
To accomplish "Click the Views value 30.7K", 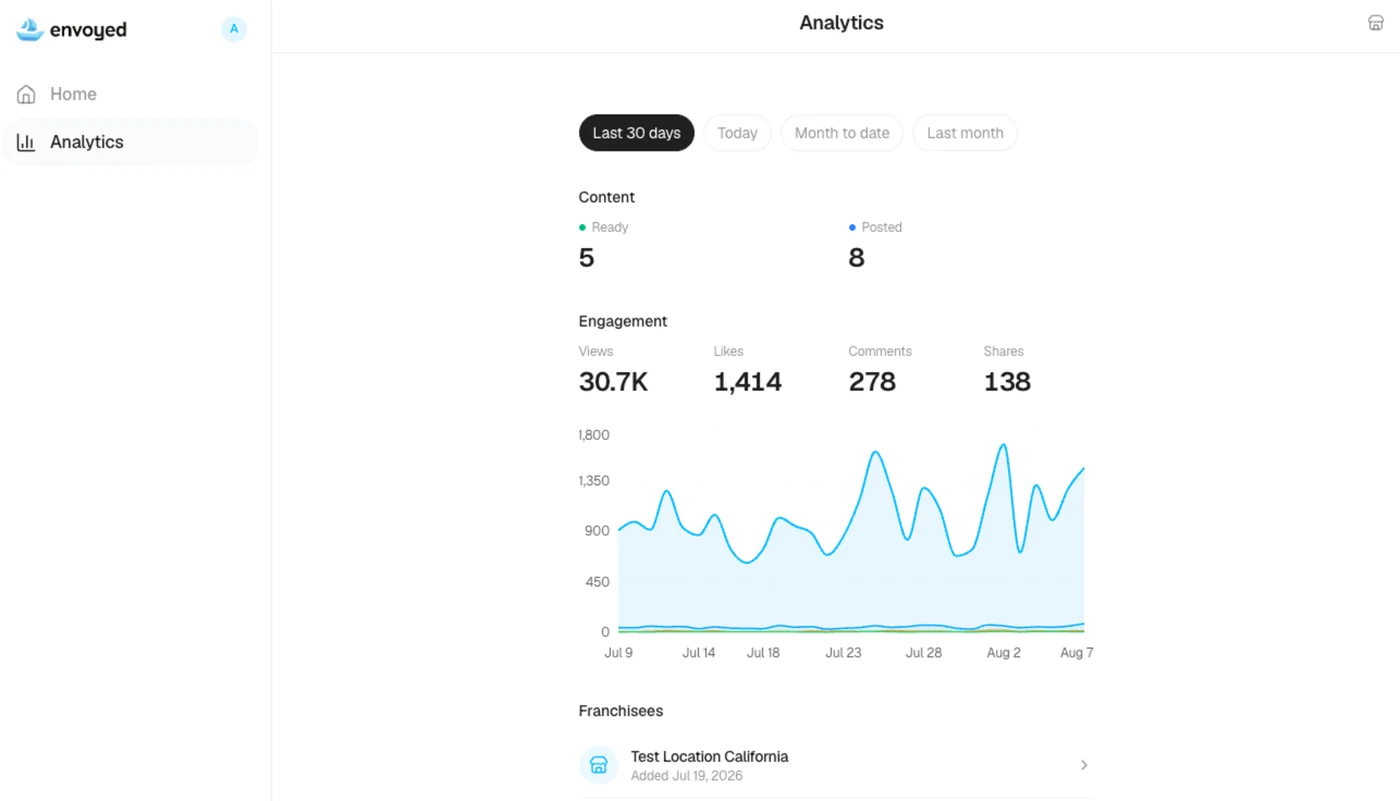I will pyautogui.click(x=614, y=382).
